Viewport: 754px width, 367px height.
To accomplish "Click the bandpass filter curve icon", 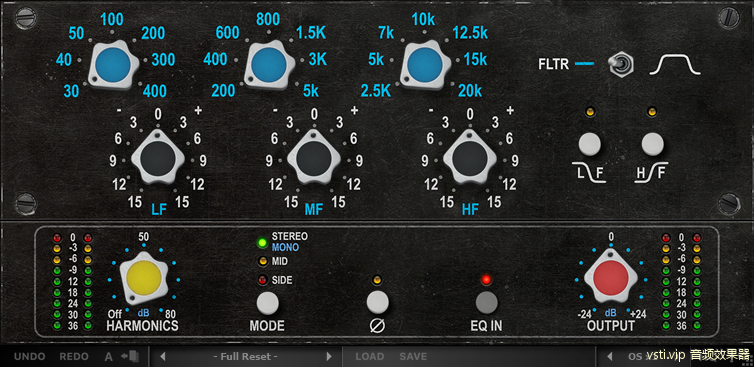I will (675, 64).
